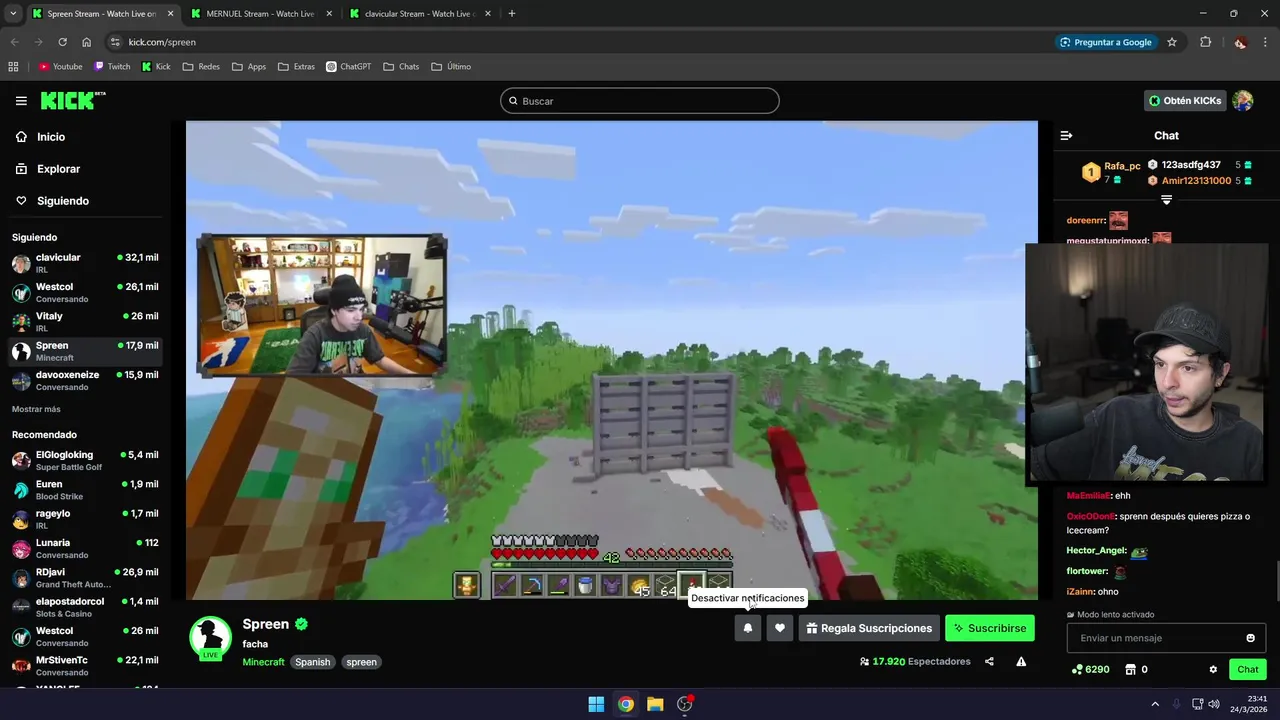Screen dimensions: 1280x720
Task: Click the report warning triangle icon
Action: point(1021,661)
